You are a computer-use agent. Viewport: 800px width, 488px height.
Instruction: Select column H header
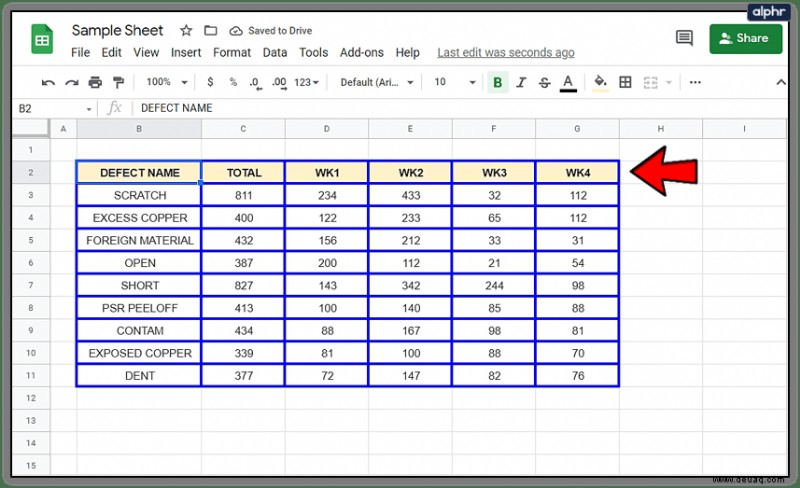[x=661, y=129]
